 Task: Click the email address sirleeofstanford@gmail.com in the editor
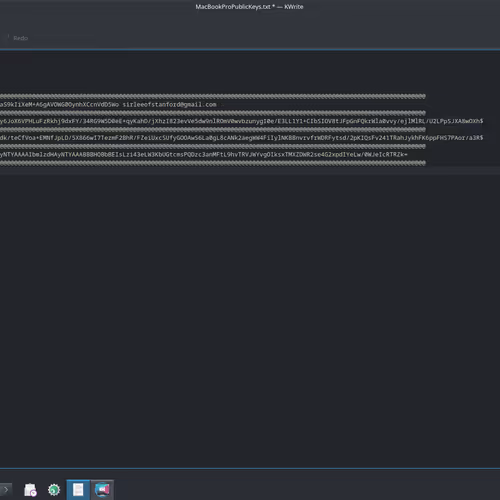169,105
